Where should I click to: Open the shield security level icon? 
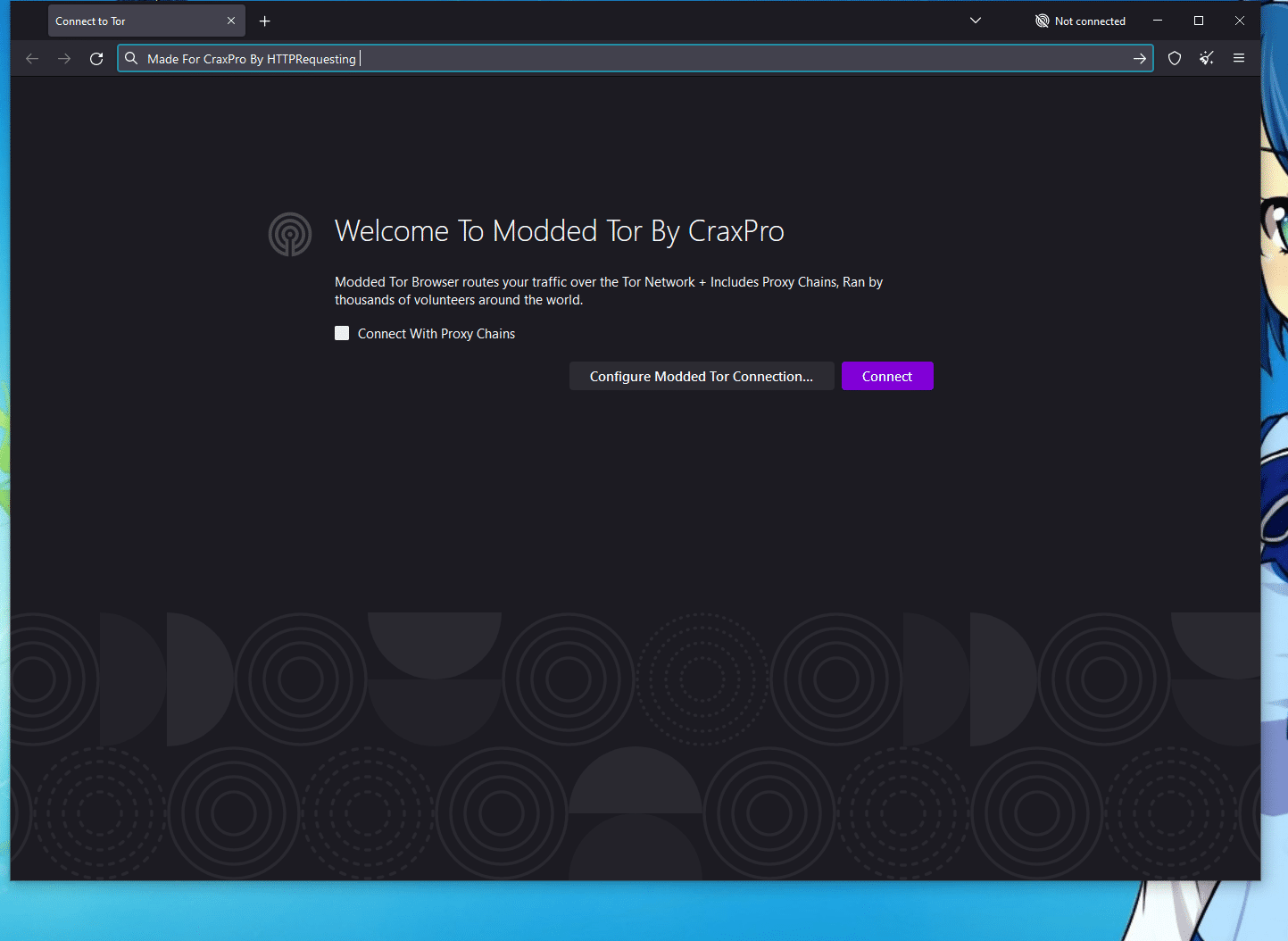click(1175, 59)
